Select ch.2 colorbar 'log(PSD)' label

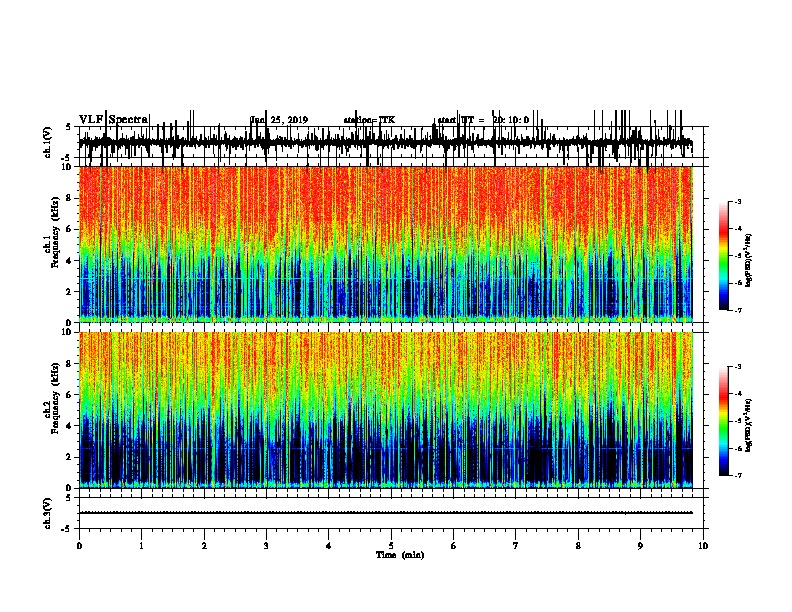click(748, 425)
